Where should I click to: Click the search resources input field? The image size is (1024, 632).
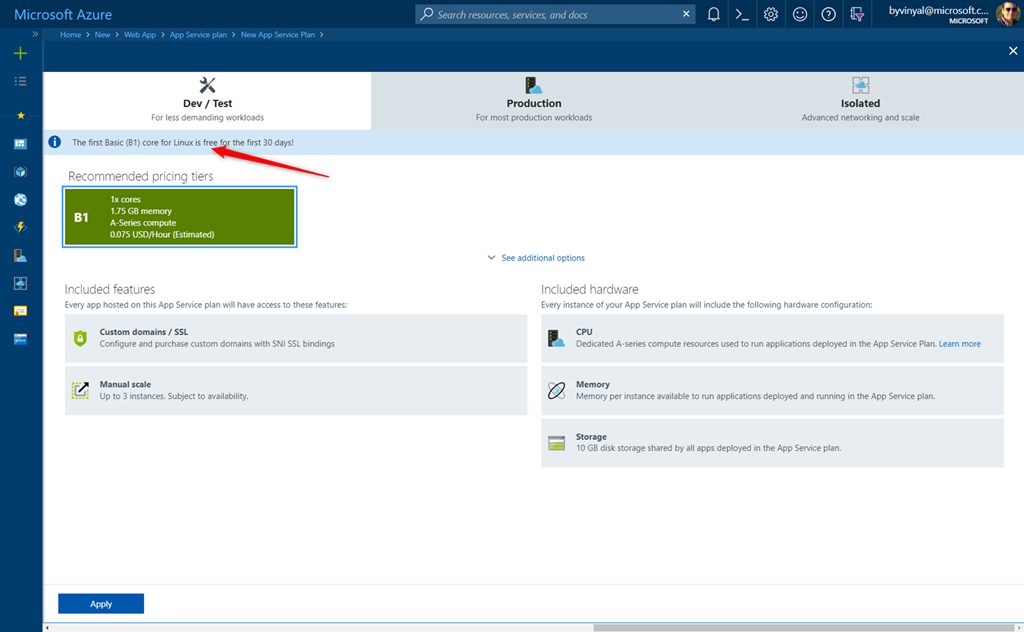555,15
